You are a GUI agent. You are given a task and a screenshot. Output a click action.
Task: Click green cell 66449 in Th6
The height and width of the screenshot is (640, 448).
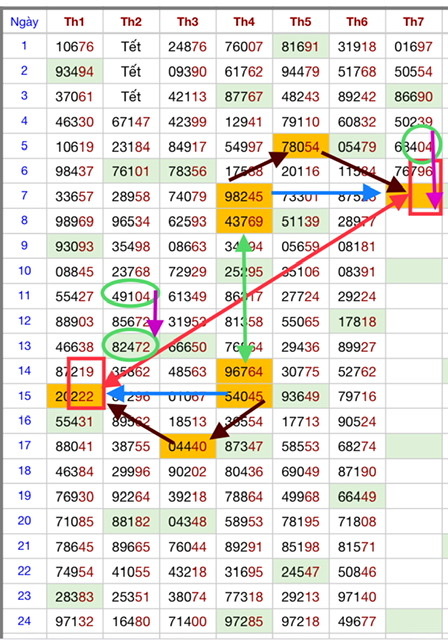357,496
